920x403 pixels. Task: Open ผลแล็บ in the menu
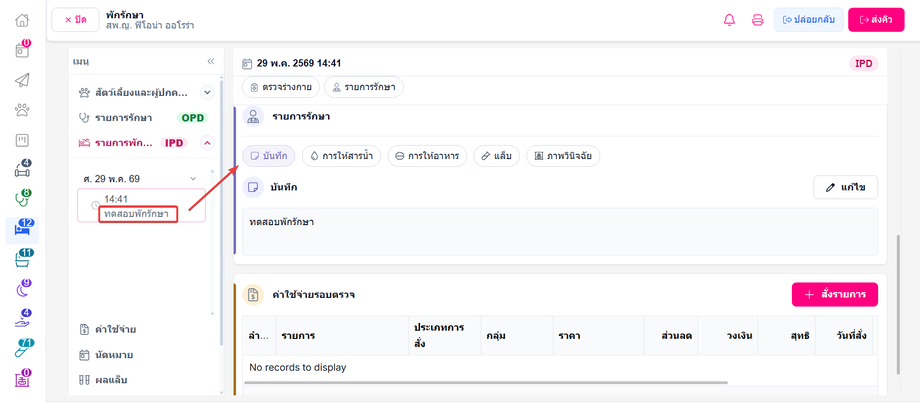click(x=103, y=380)
